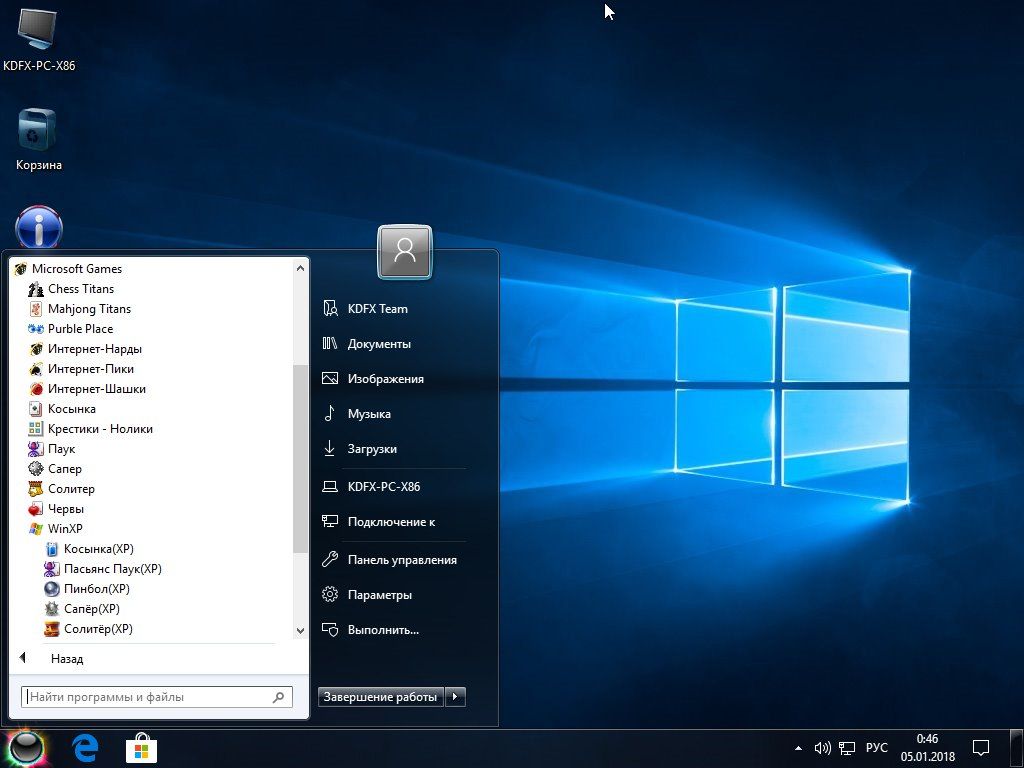Screen dimensions: 1024x768
Task: Open Документы in the start menu
Action: coord(379,344)
